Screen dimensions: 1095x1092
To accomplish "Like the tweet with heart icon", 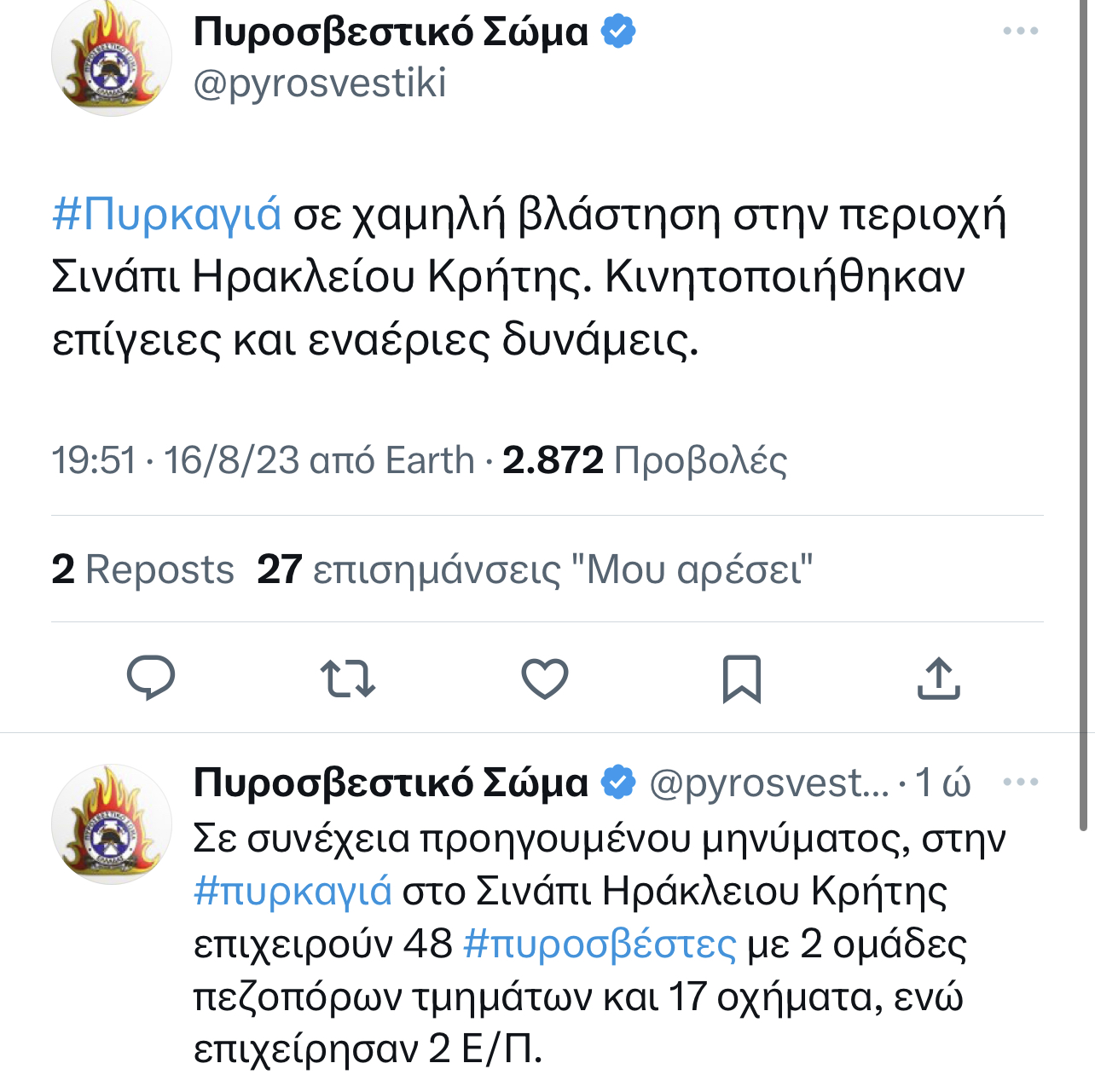I will [x=545, y=679].
